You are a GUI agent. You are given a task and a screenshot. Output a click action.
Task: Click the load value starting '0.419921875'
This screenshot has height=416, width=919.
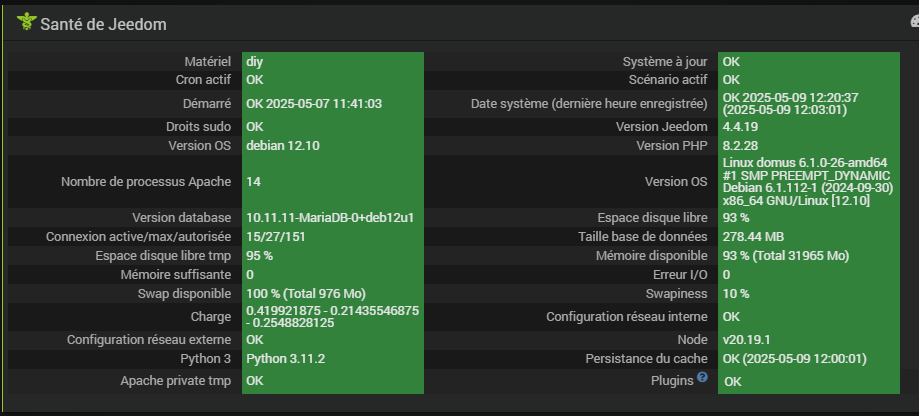[x=333, y=316]
